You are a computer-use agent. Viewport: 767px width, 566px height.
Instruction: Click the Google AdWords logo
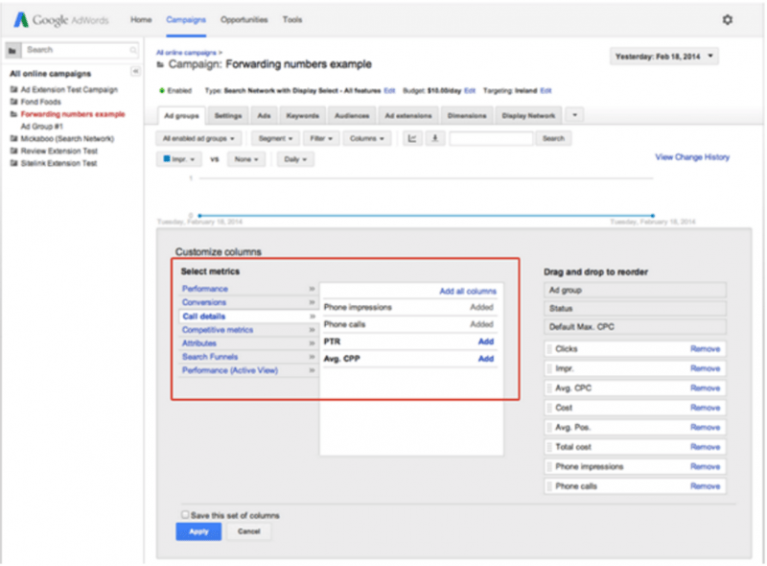[61, 20]
